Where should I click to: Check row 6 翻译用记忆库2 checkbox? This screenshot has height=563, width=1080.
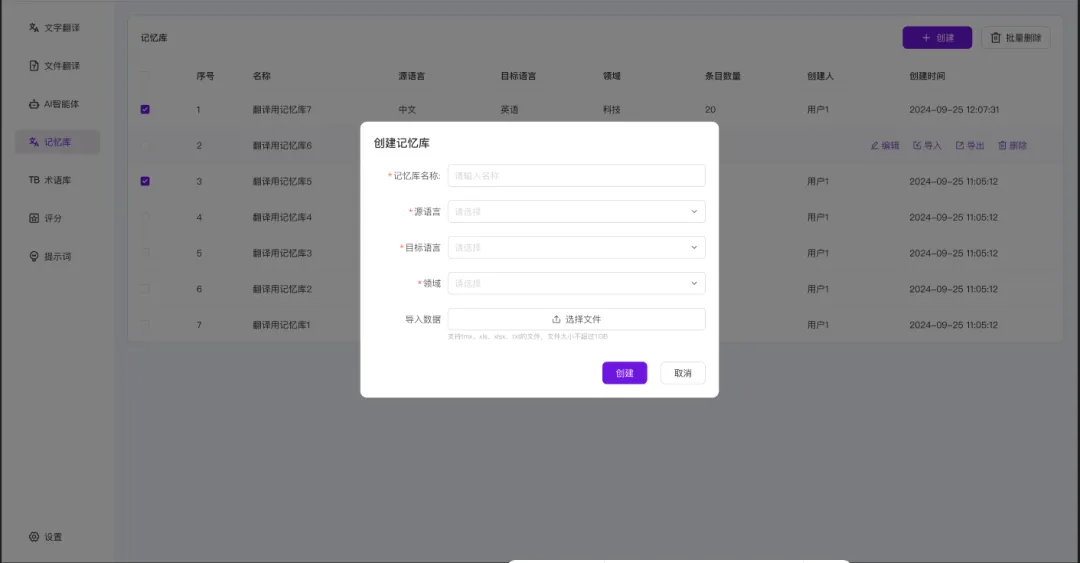(145, 289)
